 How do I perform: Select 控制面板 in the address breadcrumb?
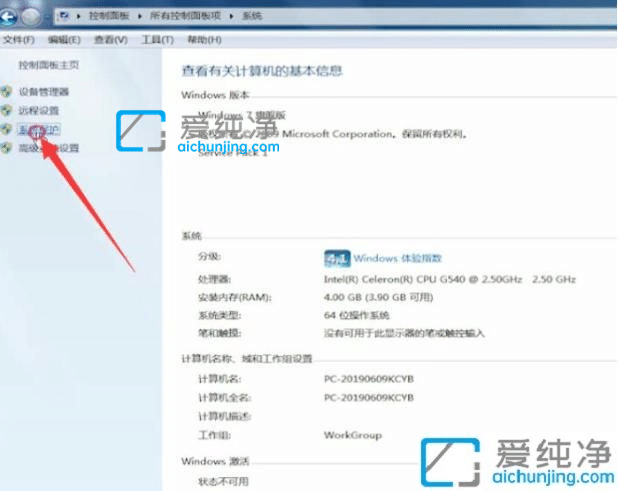tap(109, 16)
